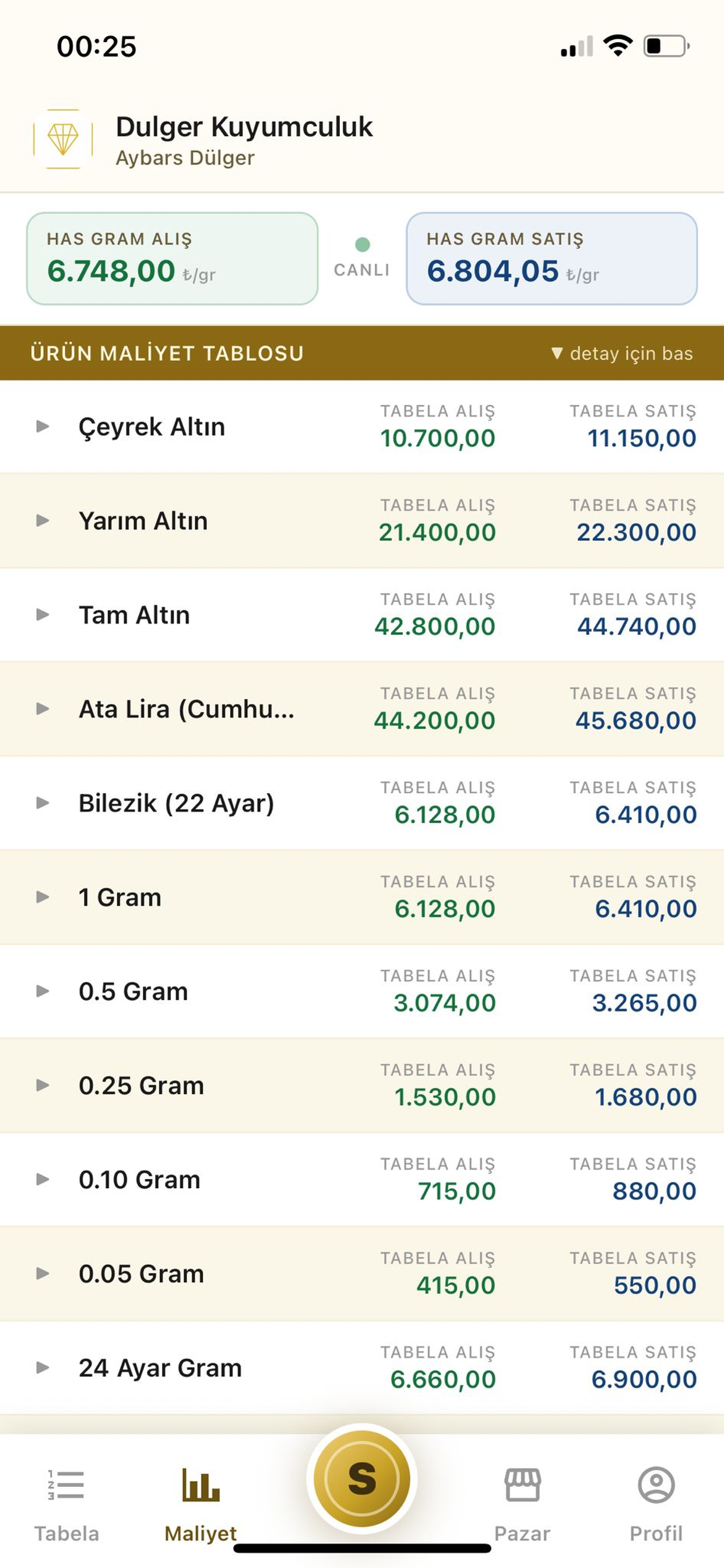Open the Pazar storefront icon

(x=522, y=1485)
